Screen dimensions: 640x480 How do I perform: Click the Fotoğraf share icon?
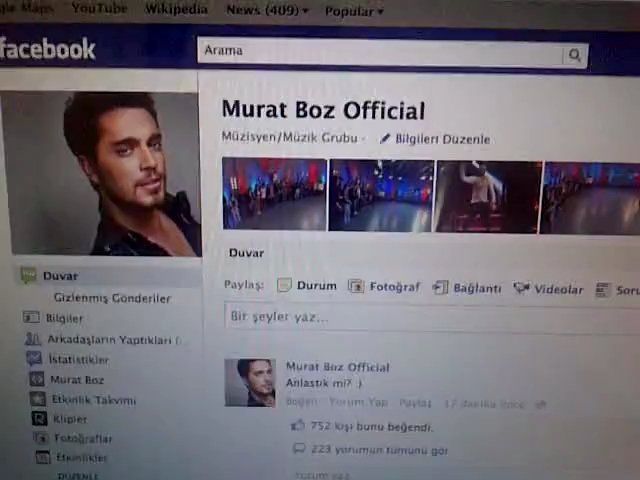356,286
